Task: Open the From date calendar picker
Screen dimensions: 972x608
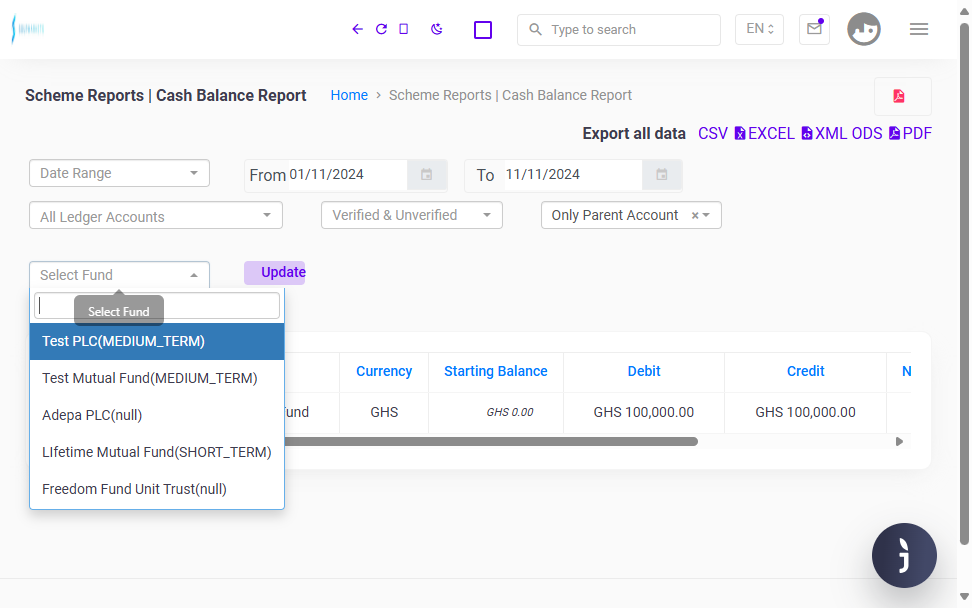Action: click(426, 175)
